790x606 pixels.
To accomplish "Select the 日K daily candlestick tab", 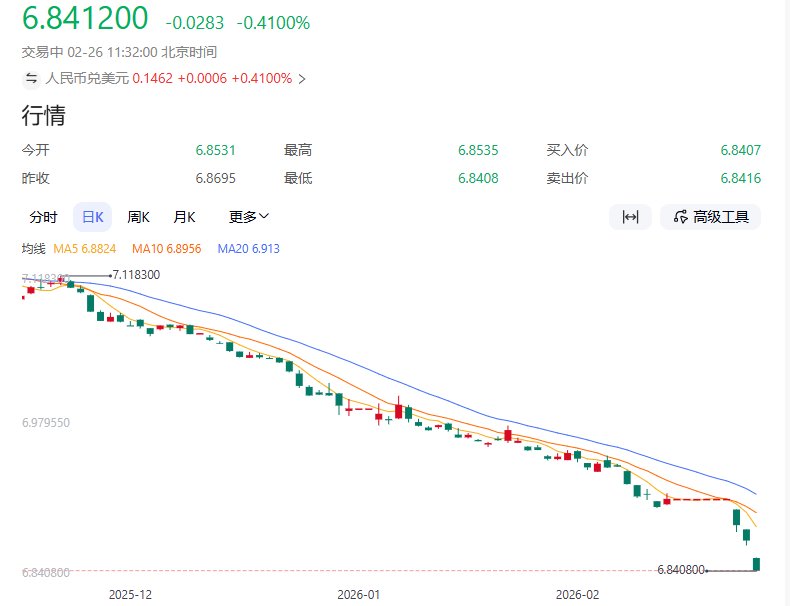I will 93,217.
